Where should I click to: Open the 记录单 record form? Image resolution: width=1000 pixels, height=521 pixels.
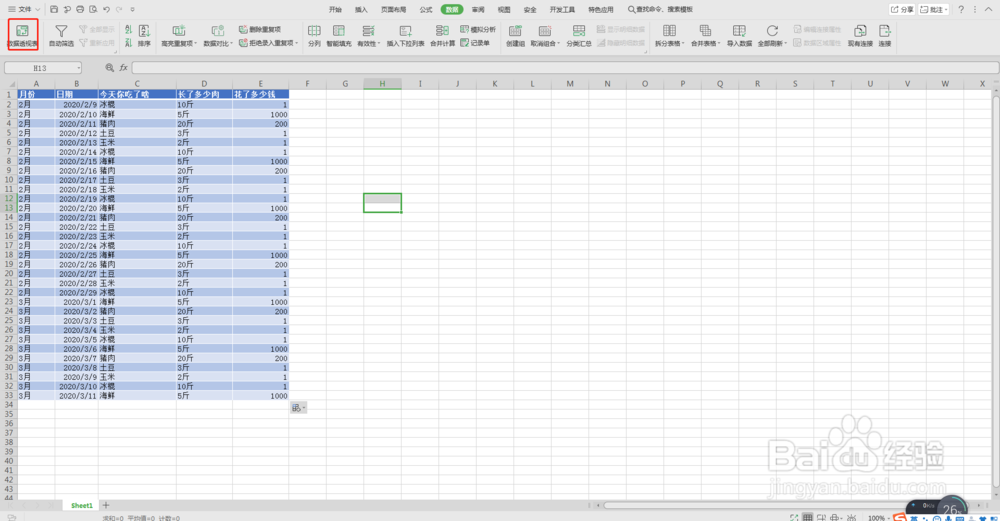click(x=475, y=43)
